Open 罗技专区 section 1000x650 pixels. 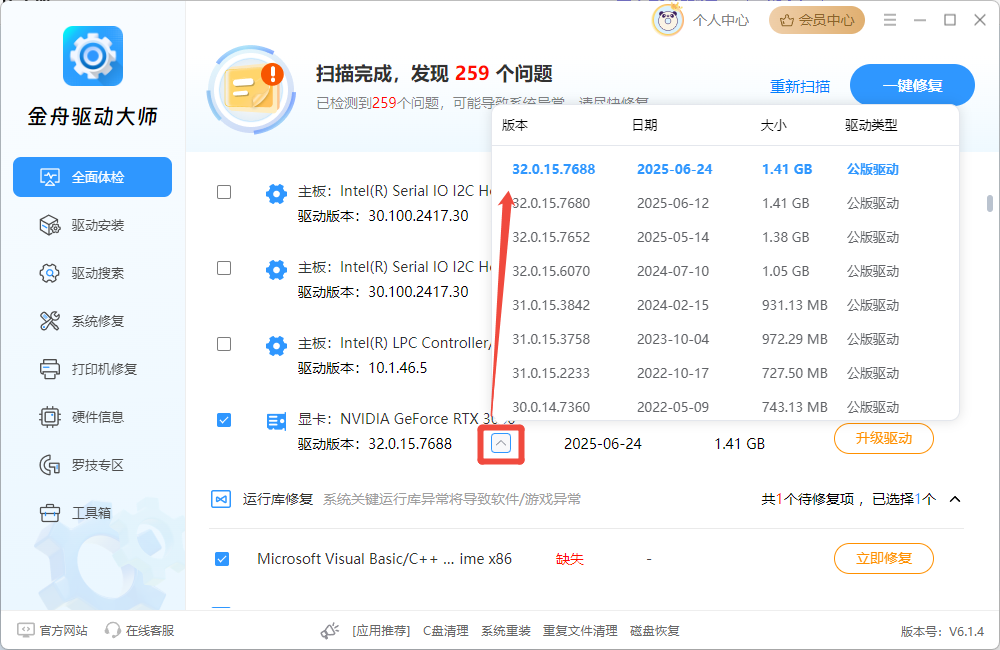click(x=92, y=465)
